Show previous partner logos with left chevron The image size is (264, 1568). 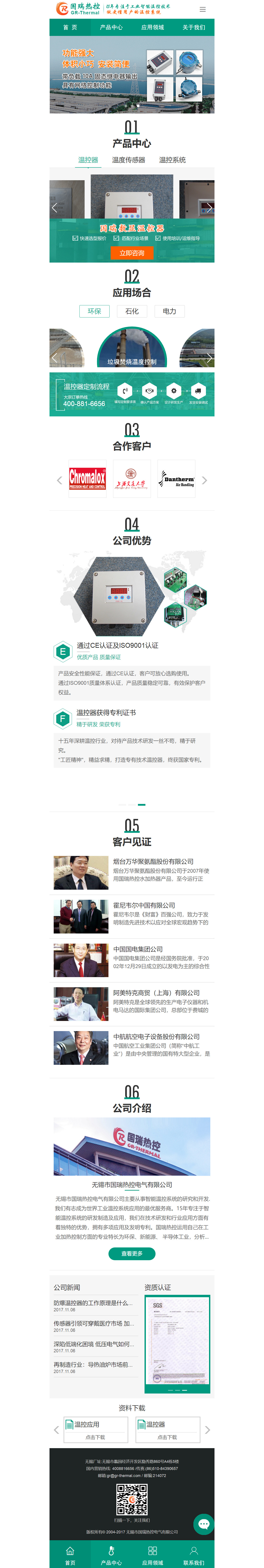[x=59, y=480]
